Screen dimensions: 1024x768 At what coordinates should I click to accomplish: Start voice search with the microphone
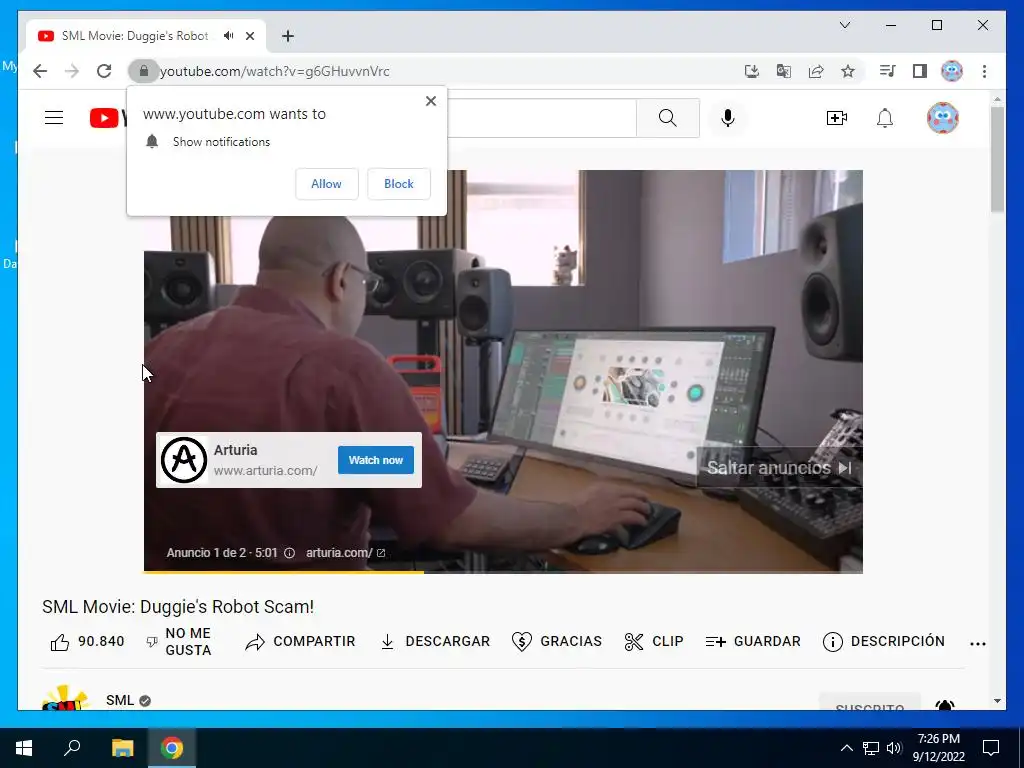click(x=728, y=118)
